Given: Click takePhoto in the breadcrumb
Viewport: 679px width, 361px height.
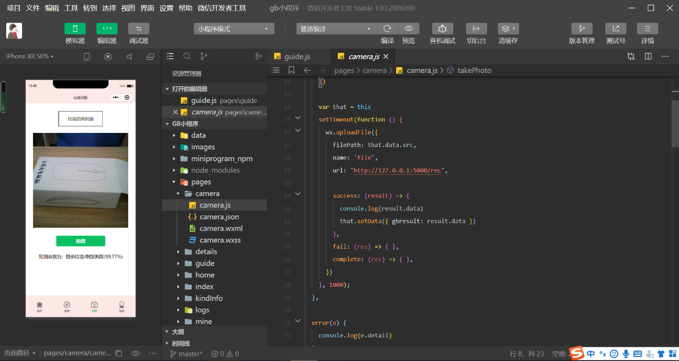Looking at the screenshot, I should click(474, 70).
